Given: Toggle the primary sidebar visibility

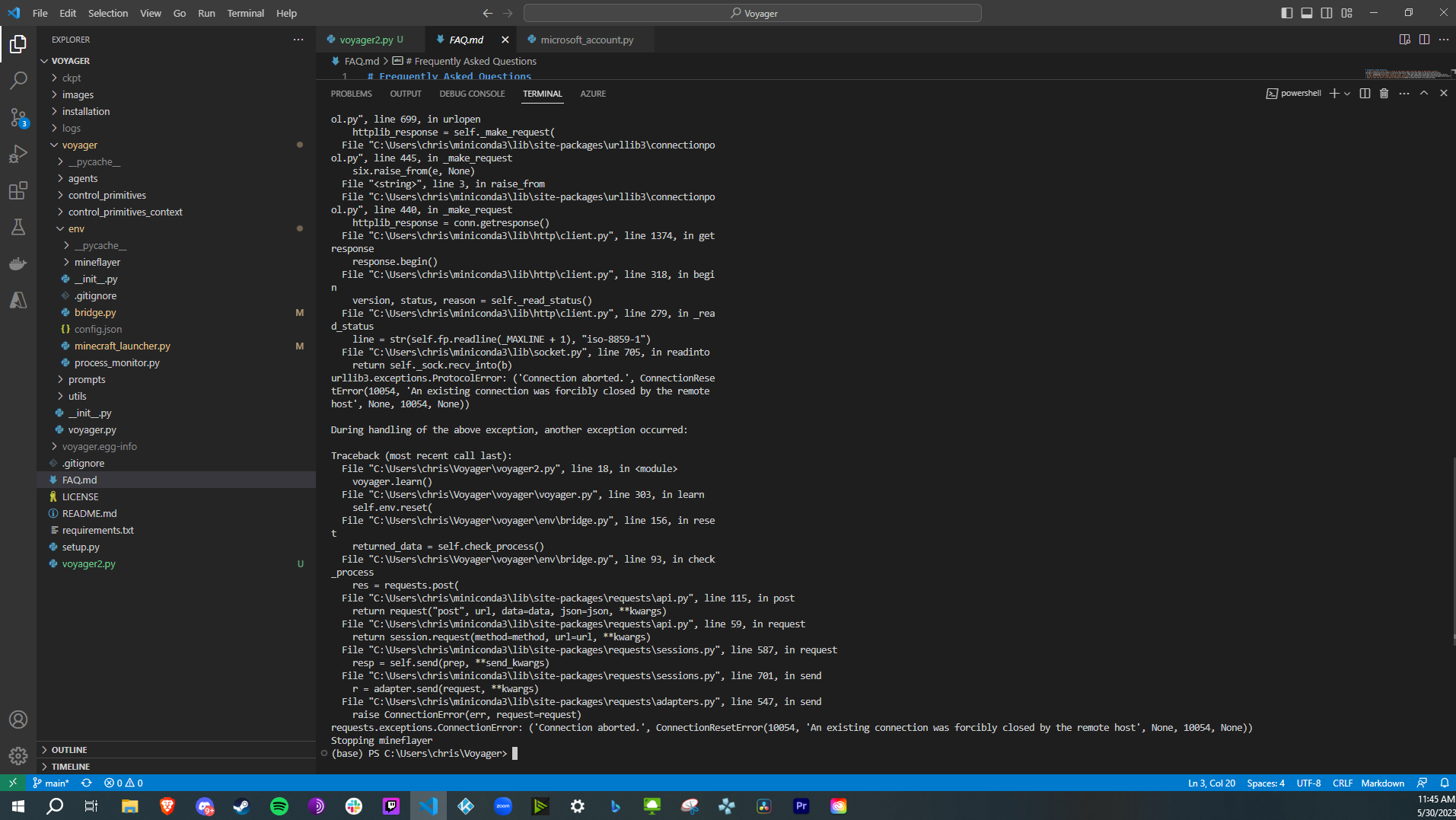Looking at the screenshot, I should coord(1286,13).
